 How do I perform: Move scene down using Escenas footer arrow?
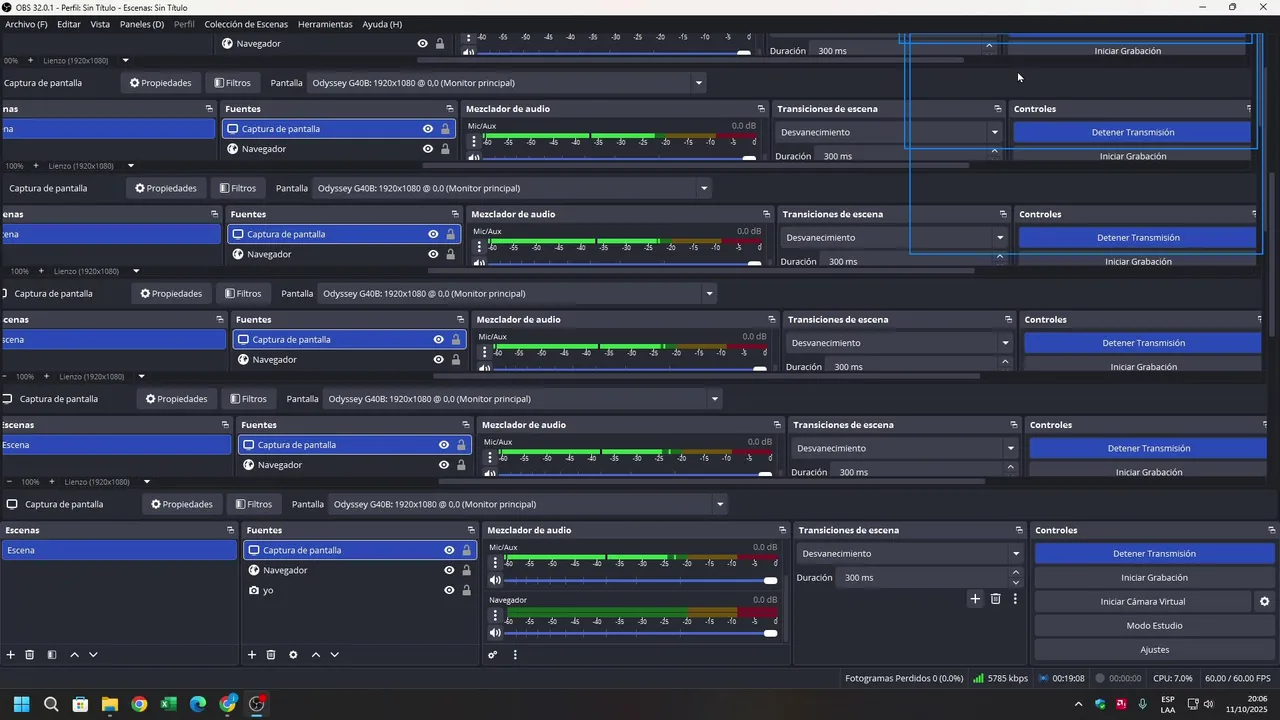pos(93,655)
